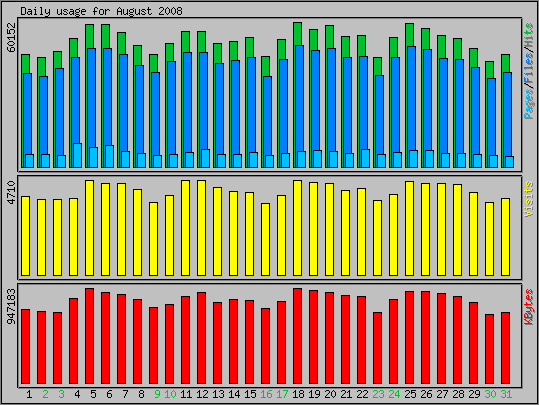This screenshot has width=539, height=405.
Task: Select green day label 16
Action: pyautogui.click(x=266, y=394)
